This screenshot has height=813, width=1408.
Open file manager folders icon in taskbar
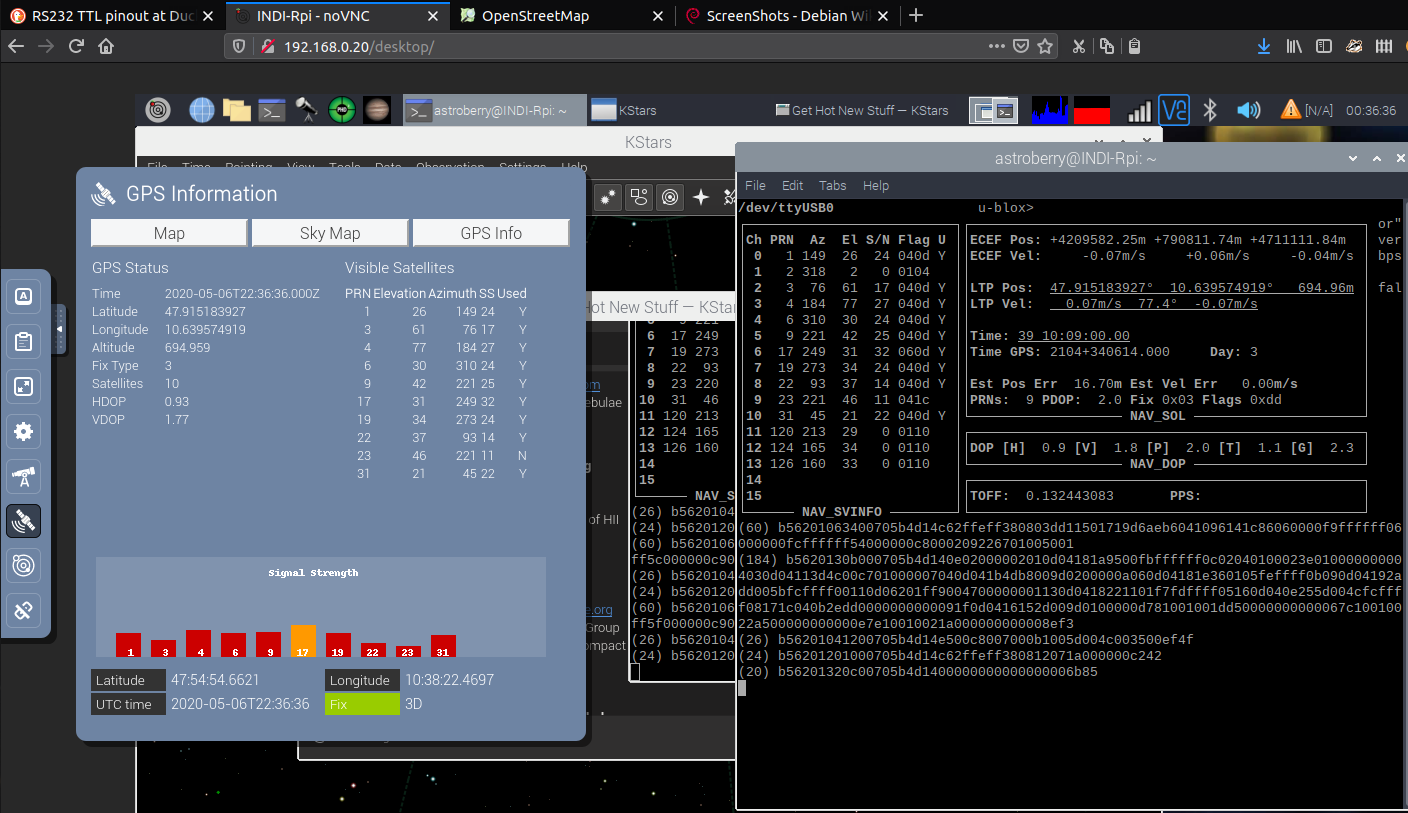236,110
